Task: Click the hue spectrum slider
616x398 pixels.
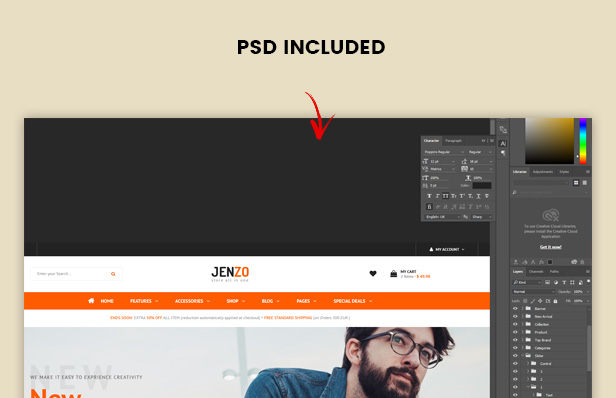Action: (583, 141)
